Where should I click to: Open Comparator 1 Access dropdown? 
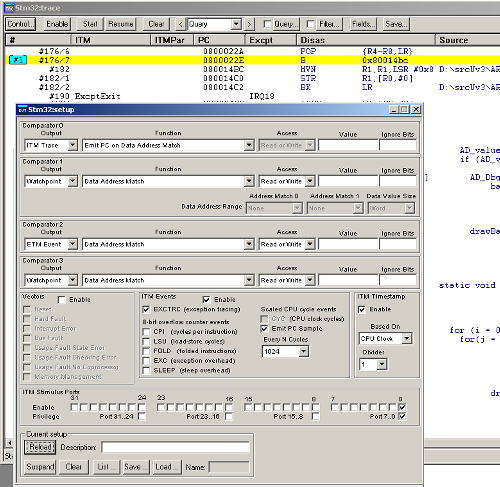310,181
